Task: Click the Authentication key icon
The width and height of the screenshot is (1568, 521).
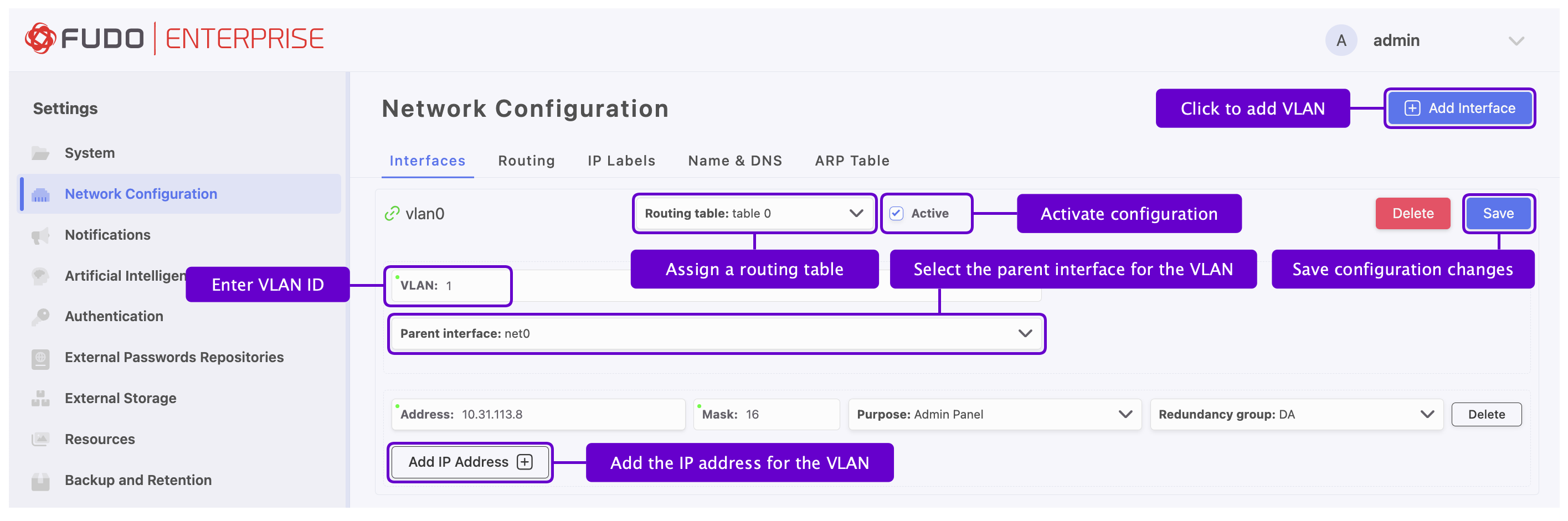Action: point(40,317)
